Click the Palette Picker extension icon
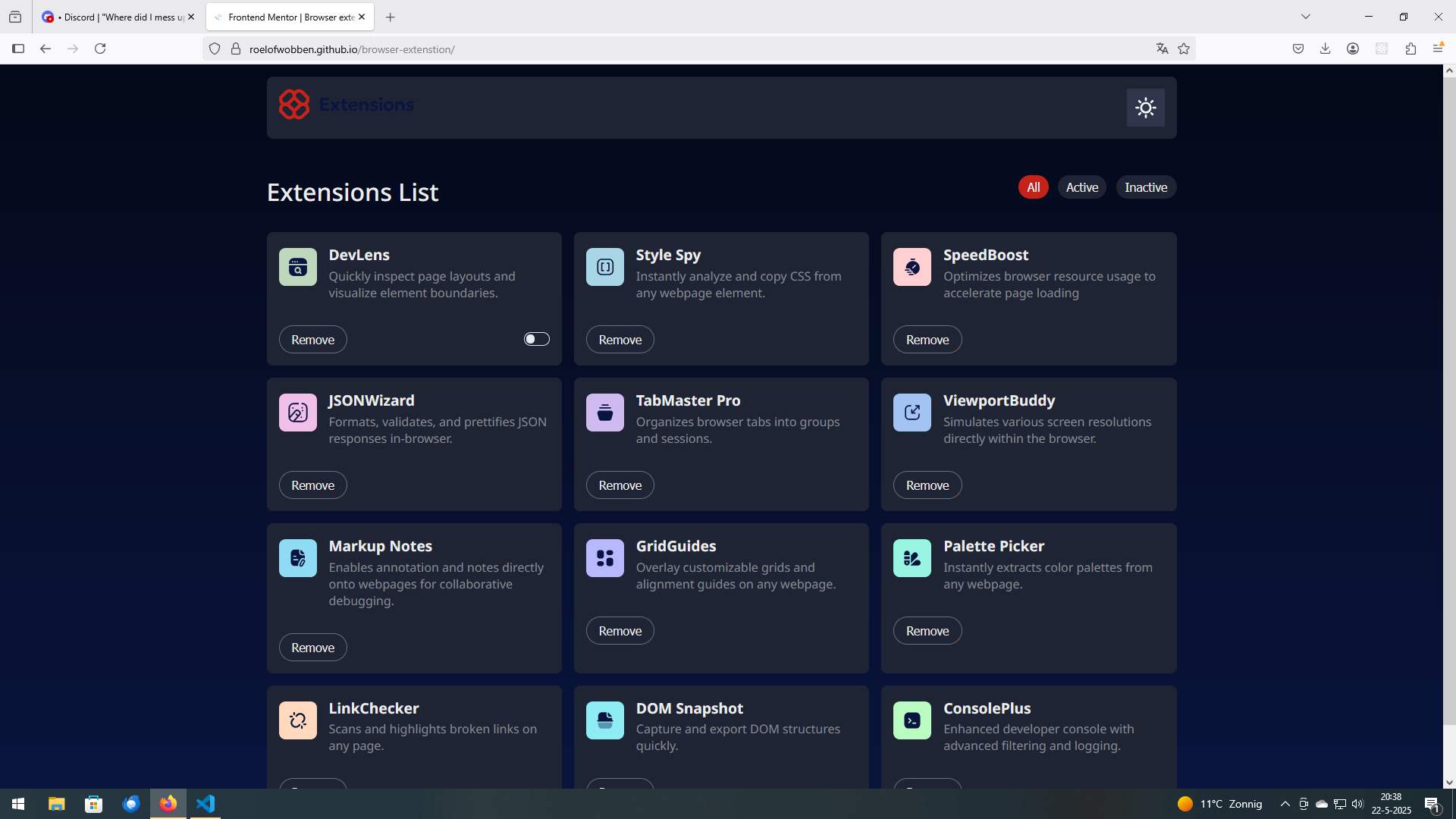The image size is (1456, 819). [x=912, y=558]
